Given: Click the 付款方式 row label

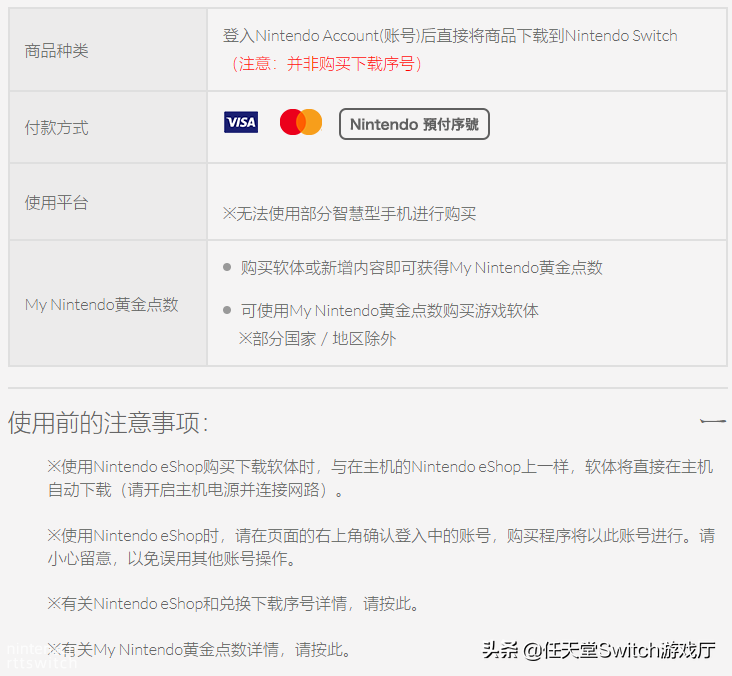Looking at the screenshot, I should coord(56,128).
